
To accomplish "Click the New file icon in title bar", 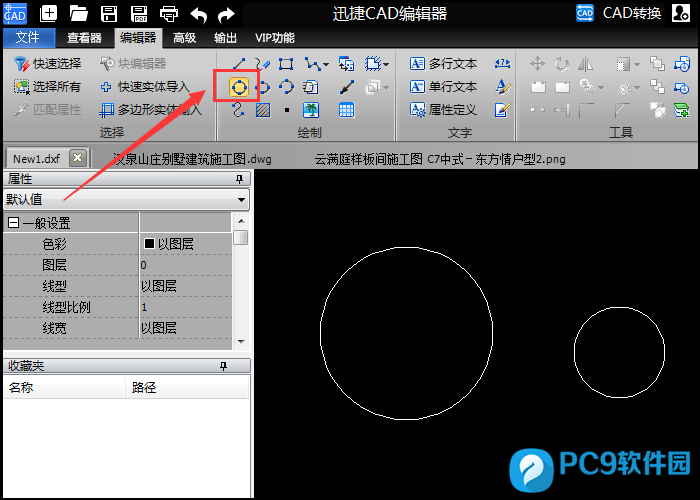I will coord(48,14).
